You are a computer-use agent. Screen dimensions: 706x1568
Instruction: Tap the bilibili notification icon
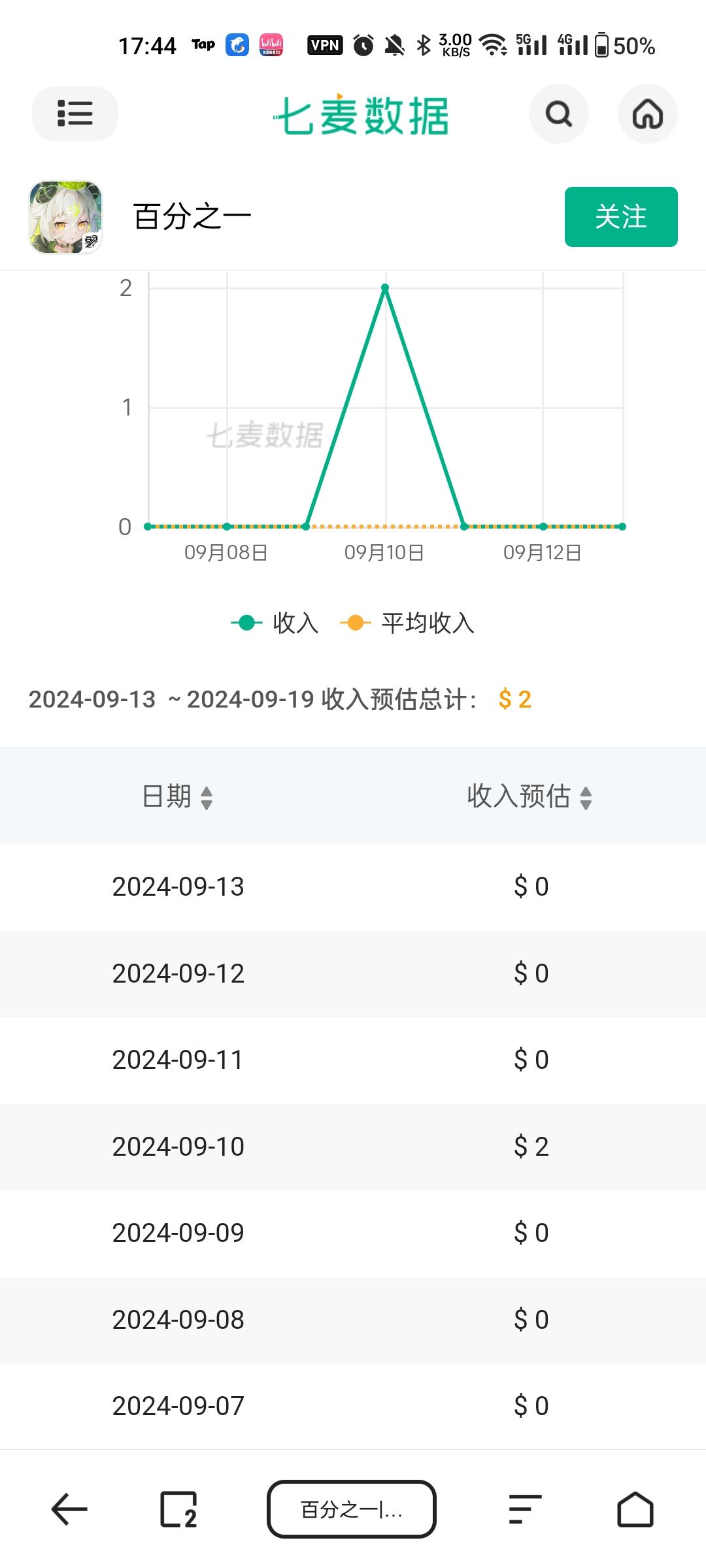pyautogui.click(x=271, y=45)
